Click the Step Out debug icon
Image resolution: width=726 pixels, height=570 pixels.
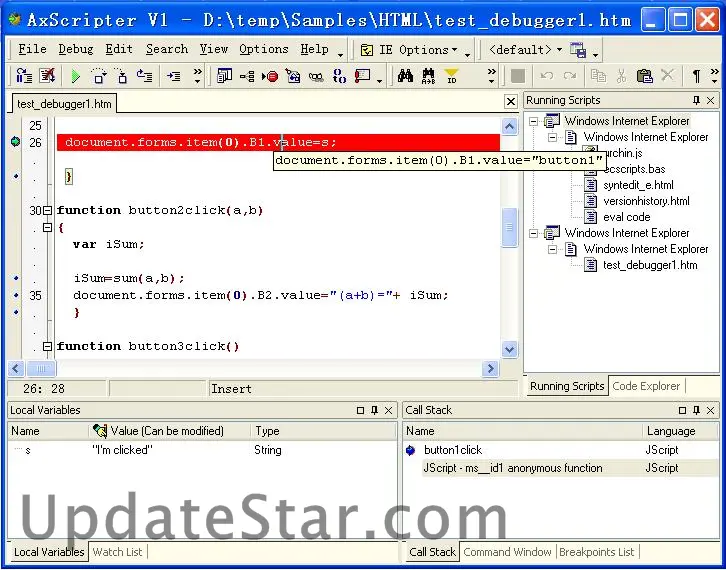click(x=144, y=76)
